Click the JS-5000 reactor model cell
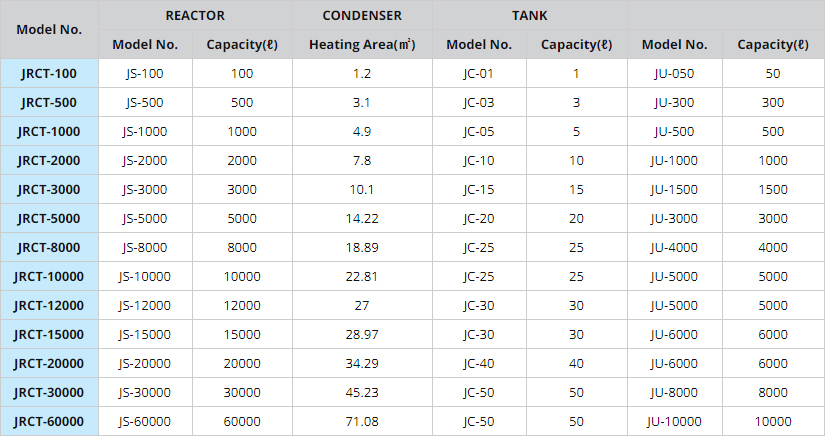This screenshot has height=436, width=825. coord(145,218)
